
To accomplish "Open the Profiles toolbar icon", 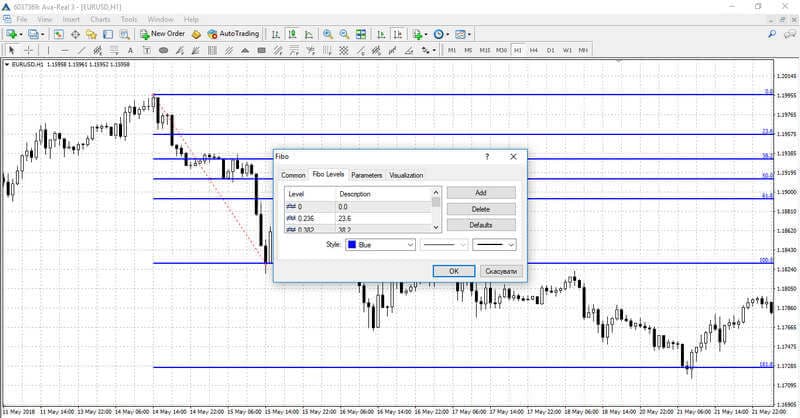I will point(33,34).
